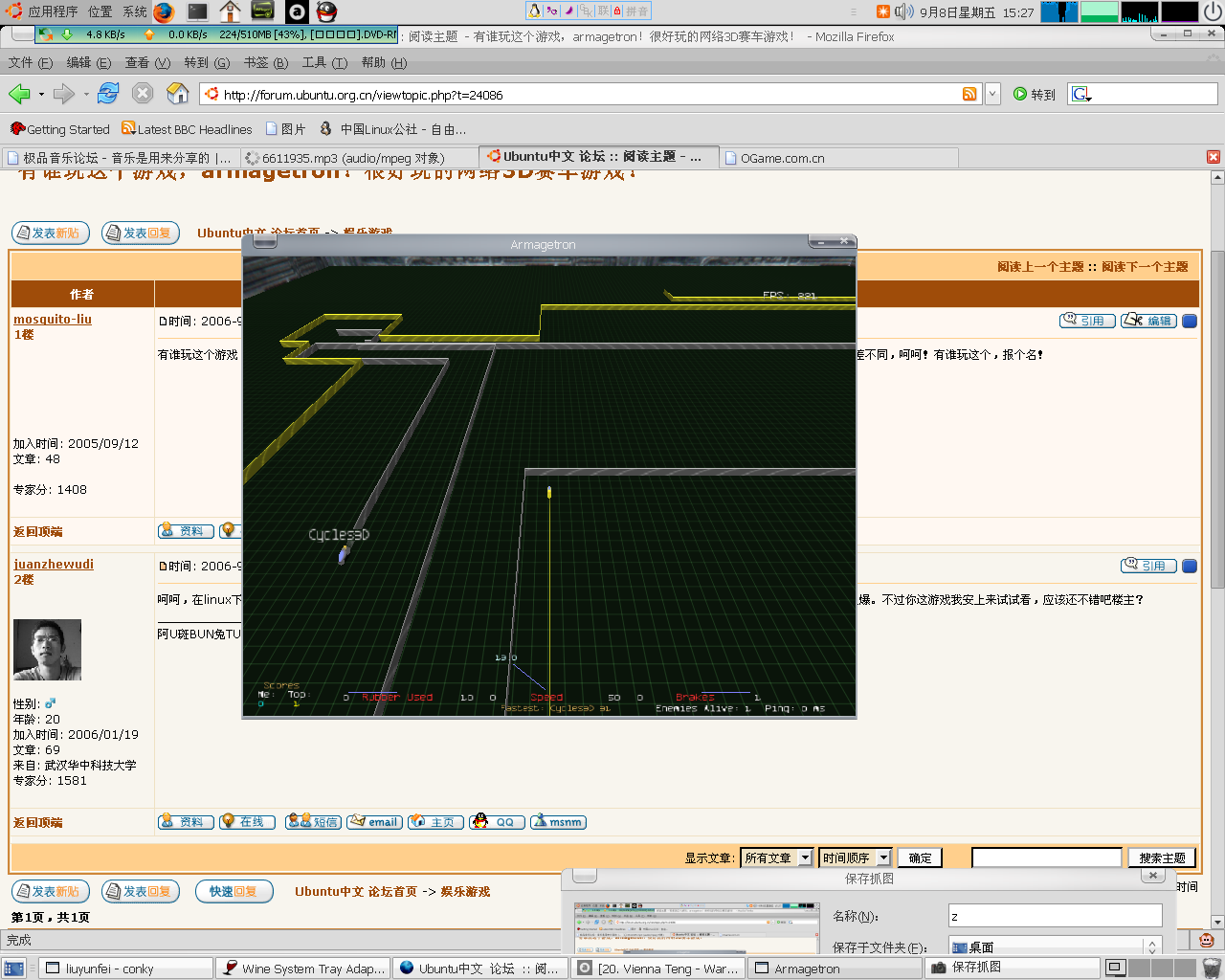Open the Forward button history dropdown arrow
The height and width of the screenshot is (980, 1225).
pos(85,94)
